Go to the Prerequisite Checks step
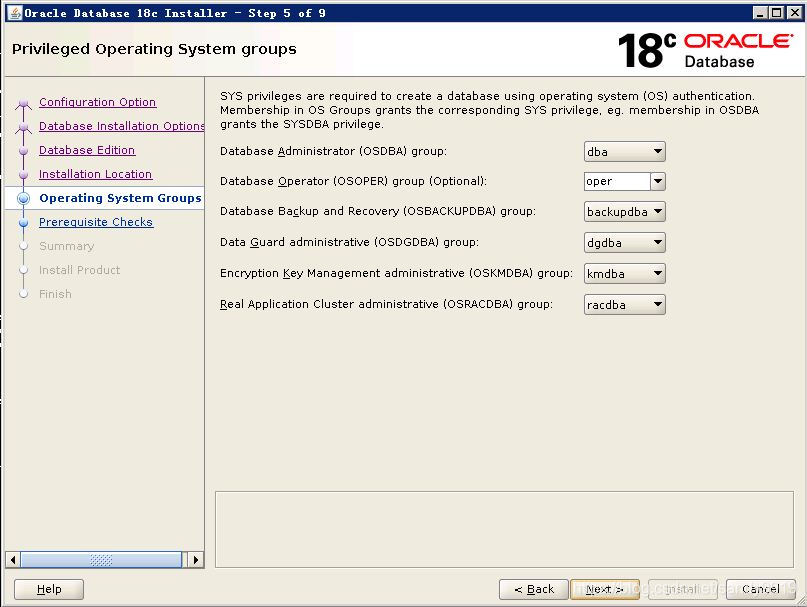The width and height of the screenshot is (807, 607). 96,222
